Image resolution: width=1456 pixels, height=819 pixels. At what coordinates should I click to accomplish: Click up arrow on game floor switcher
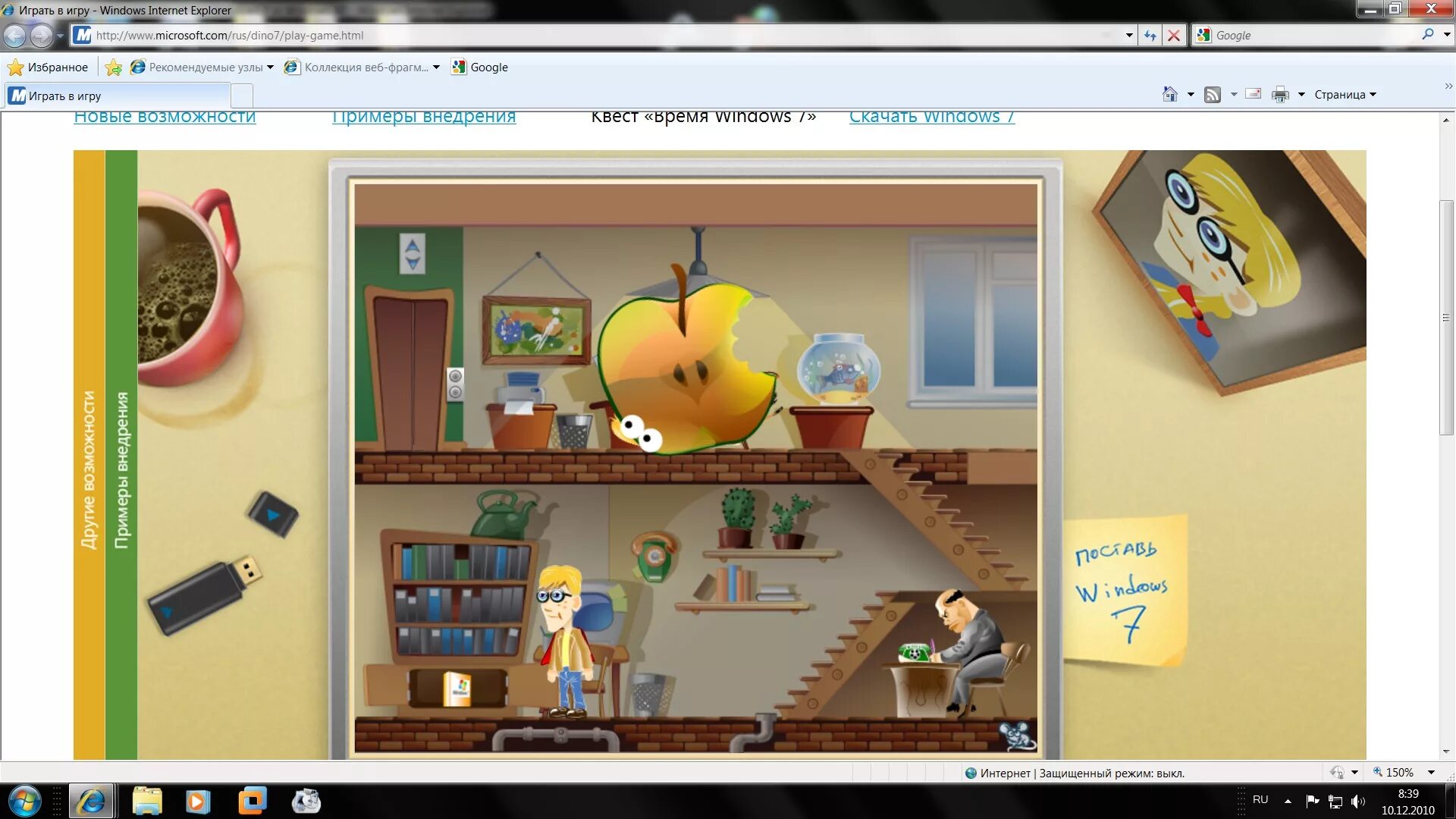pos(413,245)
